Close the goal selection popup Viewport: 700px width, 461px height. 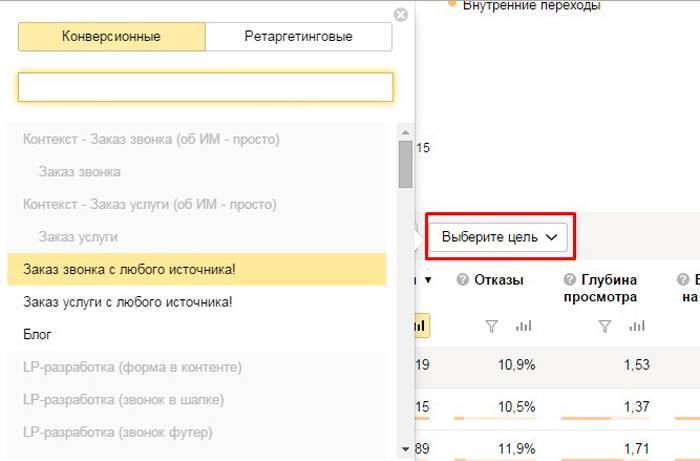coord(401,15)
